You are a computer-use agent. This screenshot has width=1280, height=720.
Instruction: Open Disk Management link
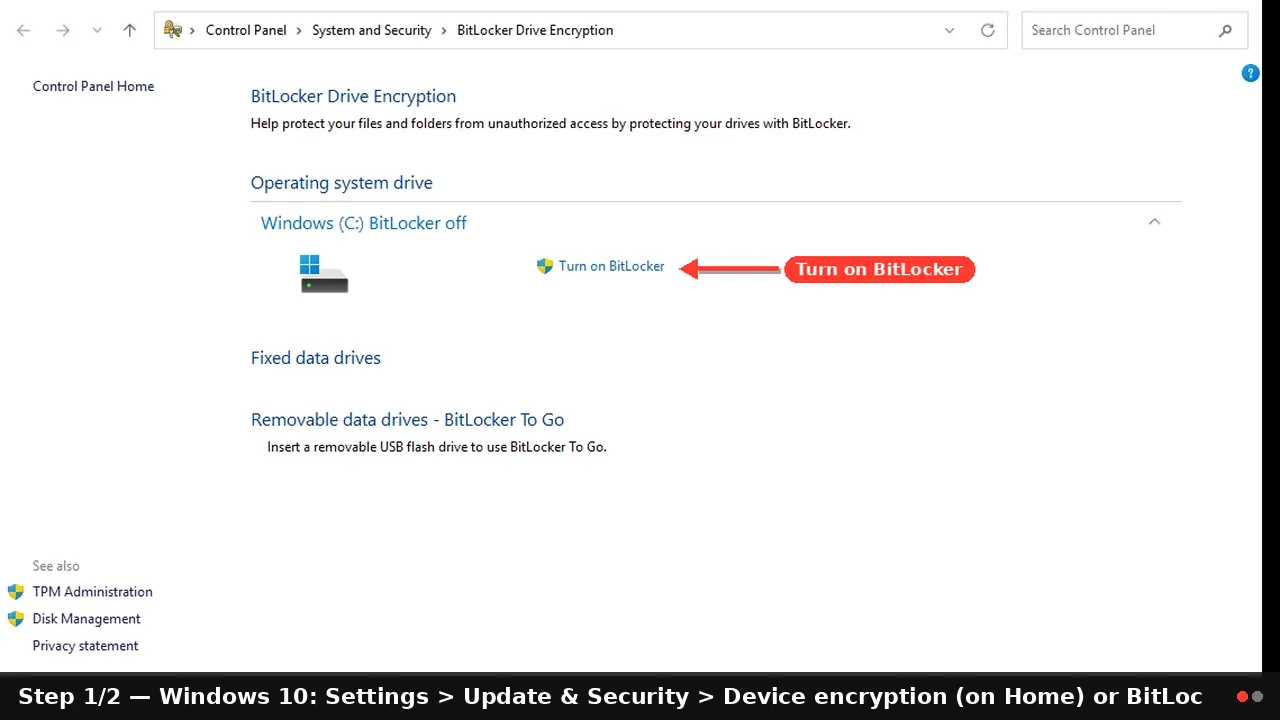(x=86, y=619)
